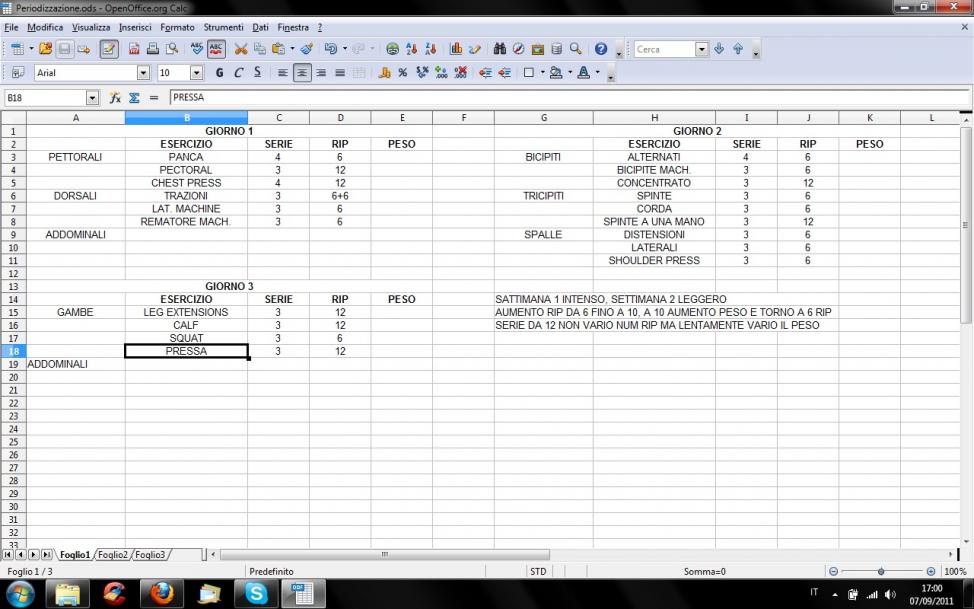The image size is (974, 609).
Task: Expand the Name Box dropdown for B18
Action: [x=93, y=98]
